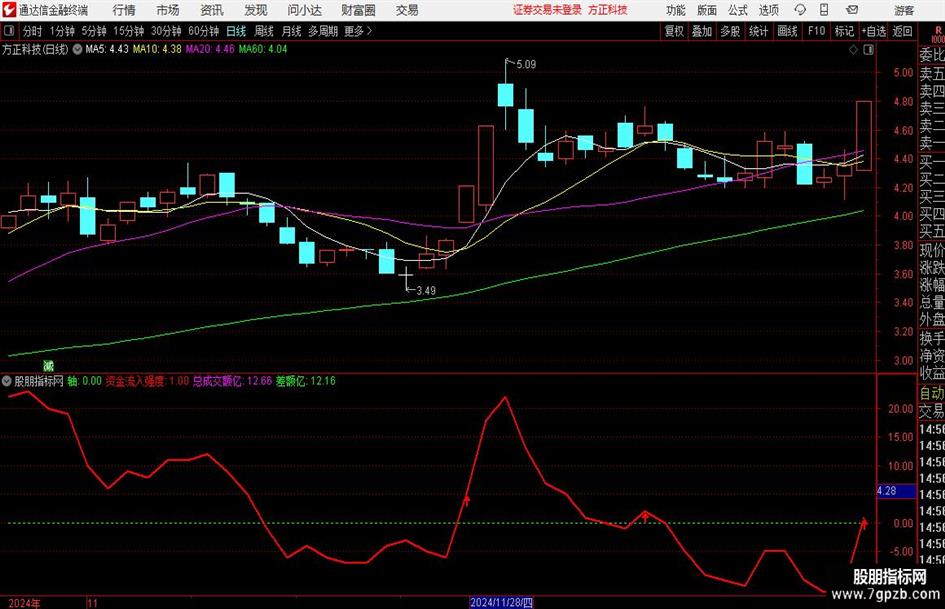Select the 月线 monthly period
945x609 pixels.
coord(291,31)
